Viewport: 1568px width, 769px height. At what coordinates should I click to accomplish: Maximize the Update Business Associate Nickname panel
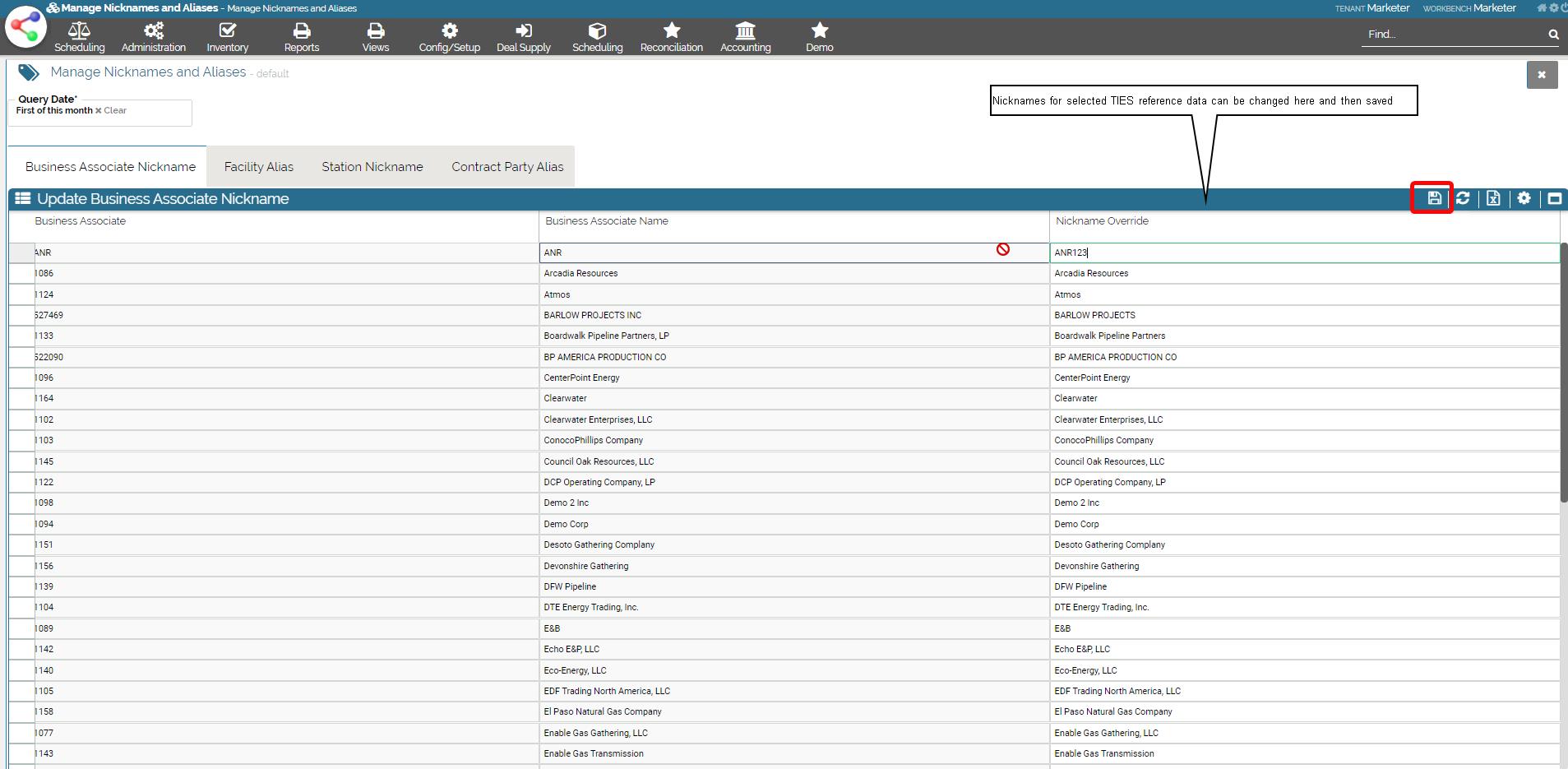tap(1554, 198)
